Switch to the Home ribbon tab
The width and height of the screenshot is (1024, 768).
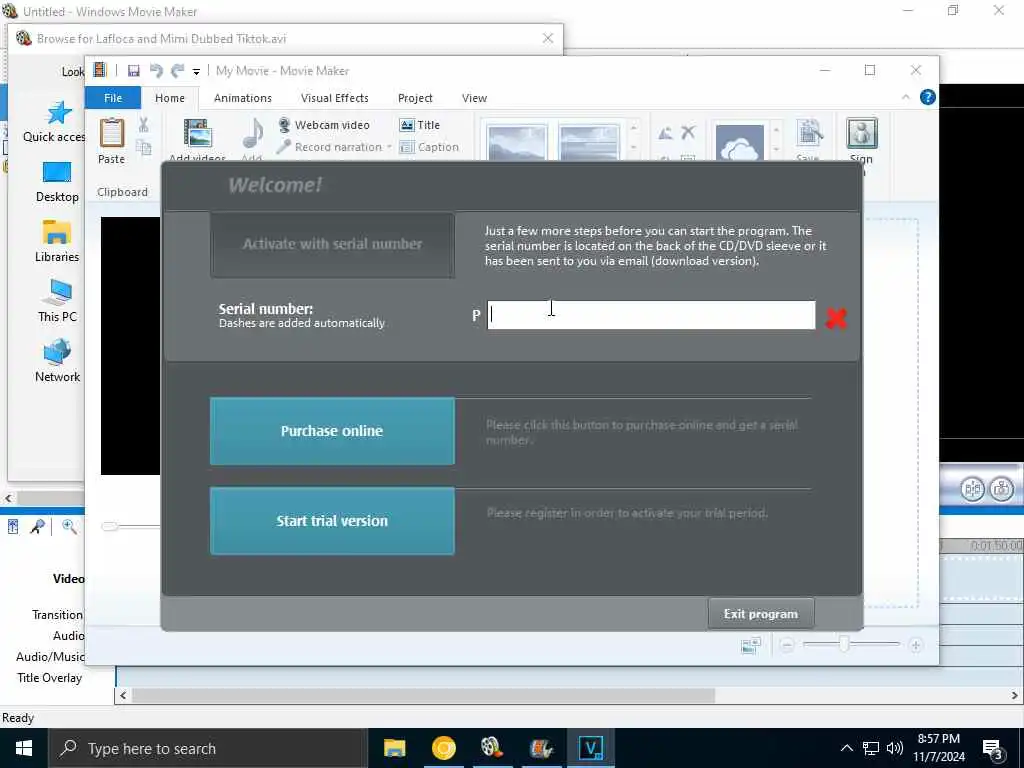point(170,98)
